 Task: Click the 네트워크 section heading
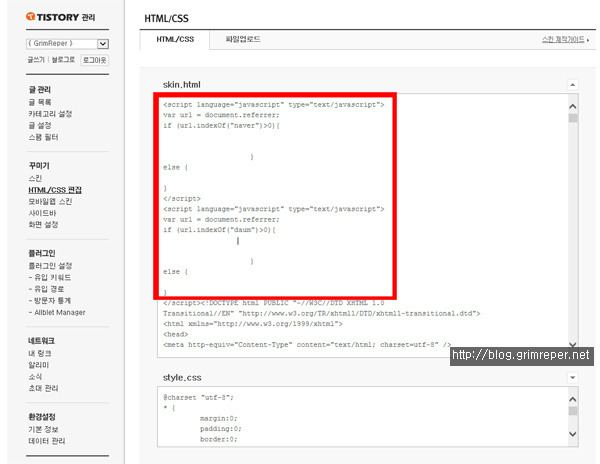(41, 341)
